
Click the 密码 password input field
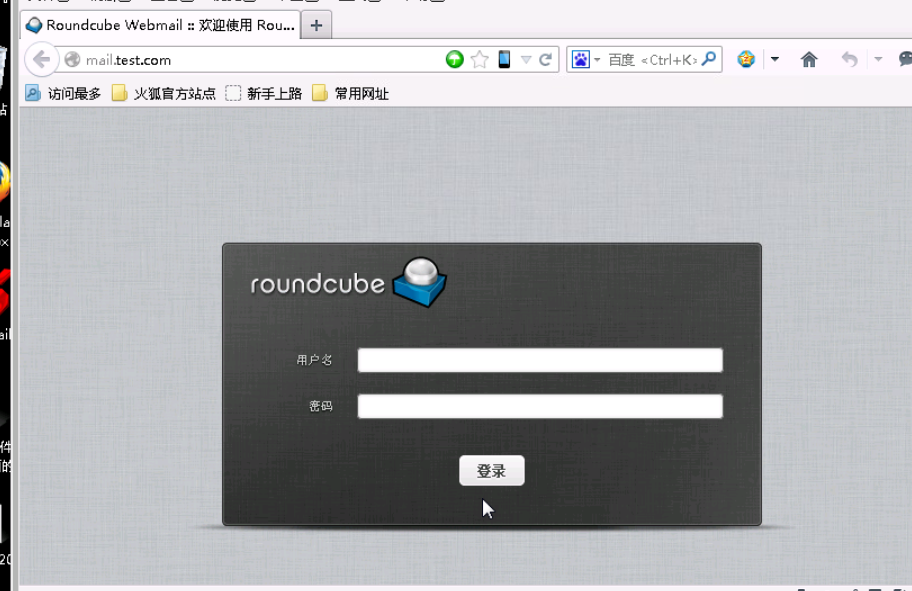coord(540,406)
